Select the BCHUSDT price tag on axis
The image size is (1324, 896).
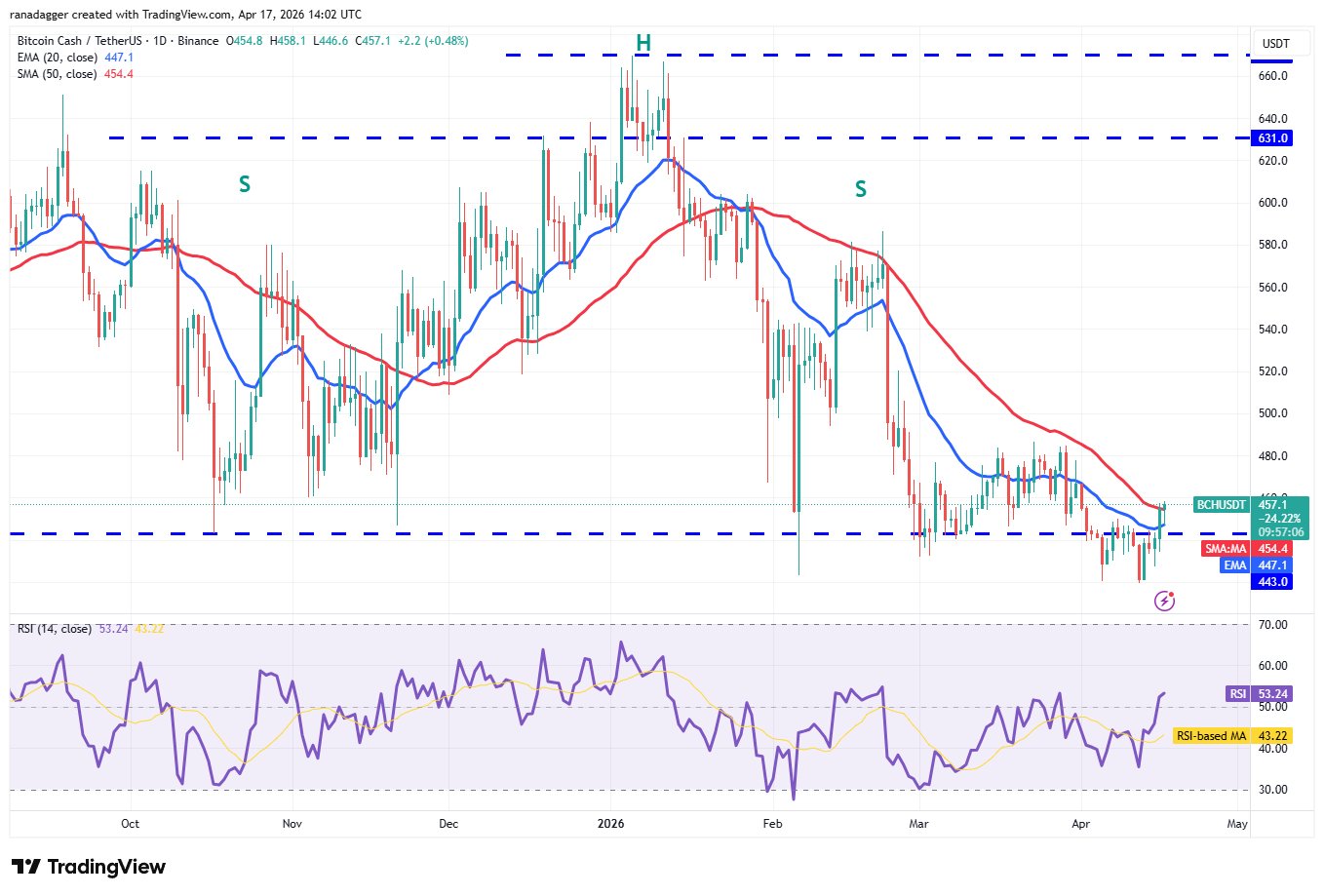[x=1222, y=505]
